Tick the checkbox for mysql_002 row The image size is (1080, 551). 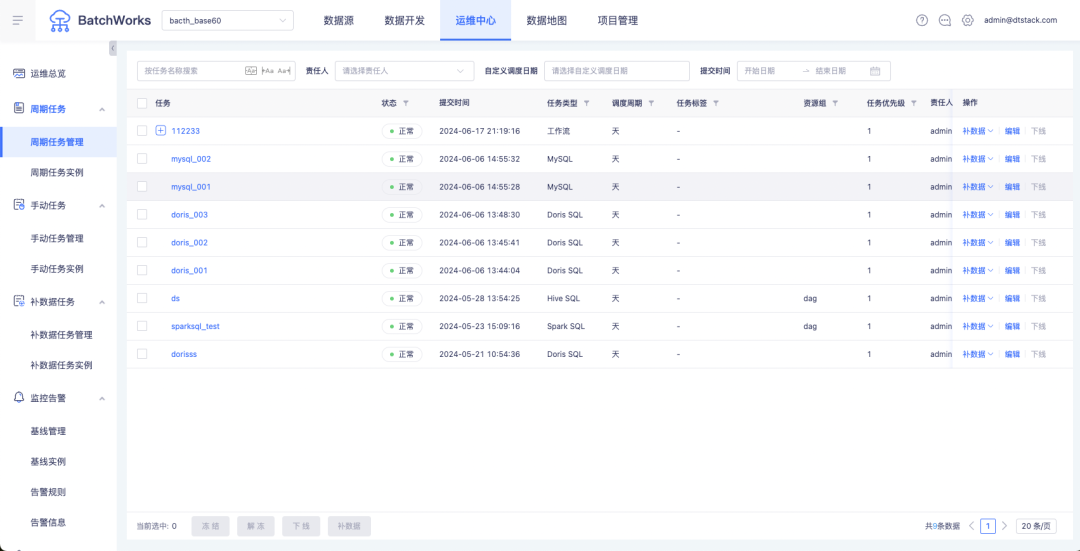(142, 159)
